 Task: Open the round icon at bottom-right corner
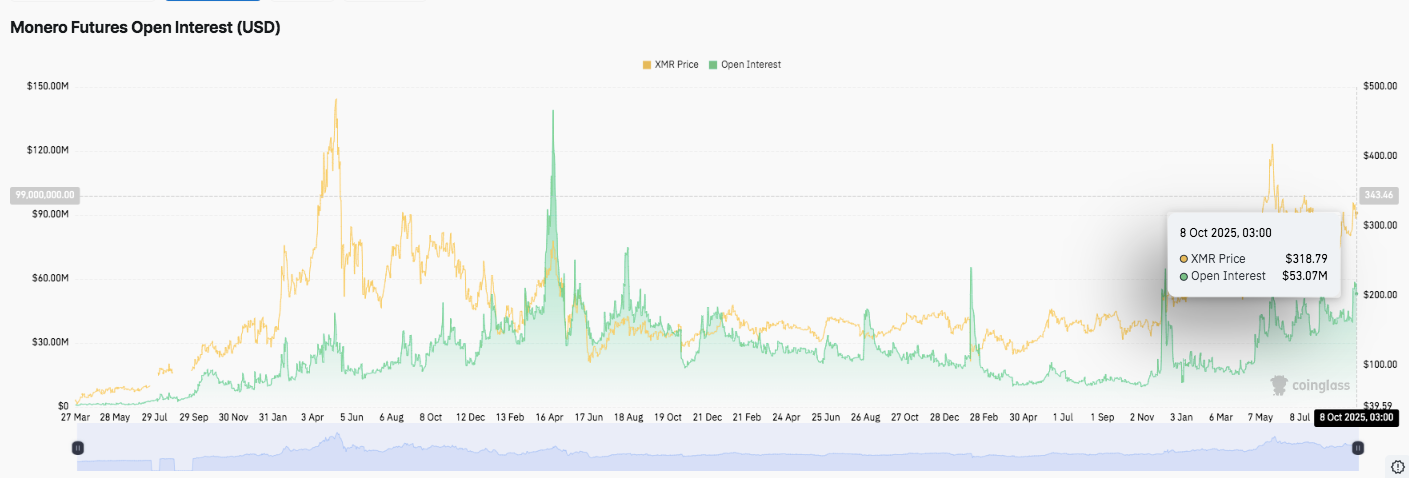(1398, 466)
